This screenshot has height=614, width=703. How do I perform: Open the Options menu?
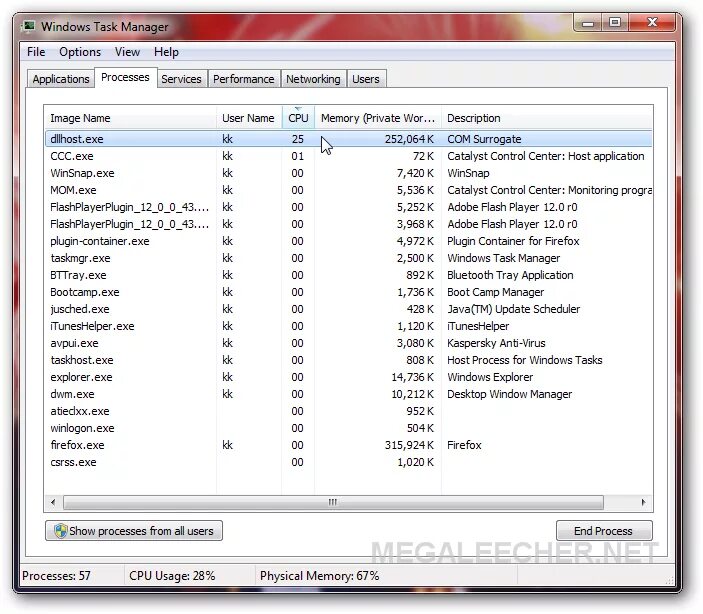(x=80, y=52)
